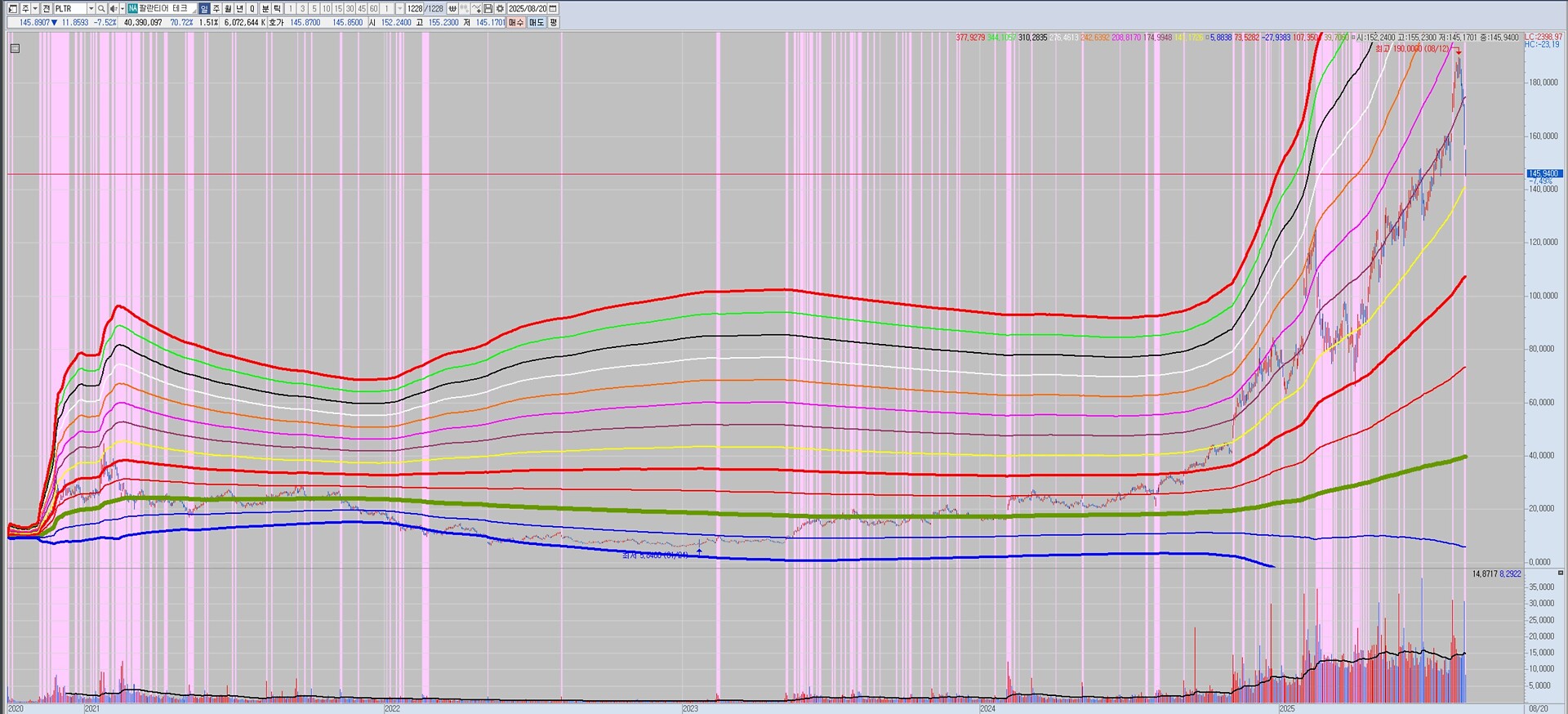
Task: Select the 45 interval preset
Action: [362, 8]
